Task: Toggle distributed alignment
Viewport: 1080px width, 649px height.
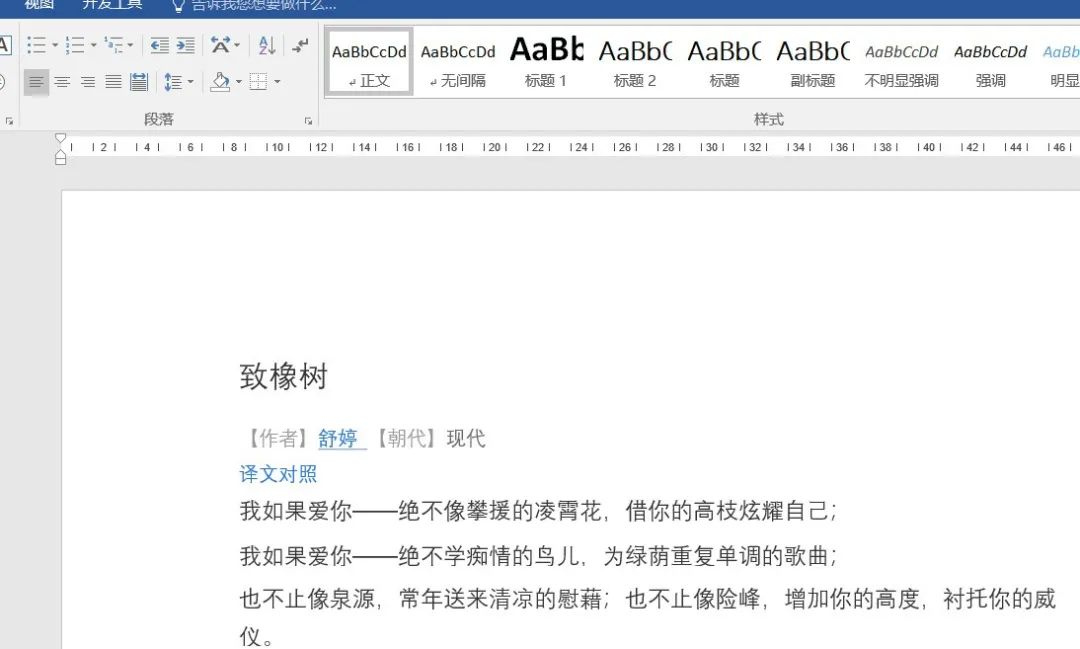Action: click(x=138, y=82)
